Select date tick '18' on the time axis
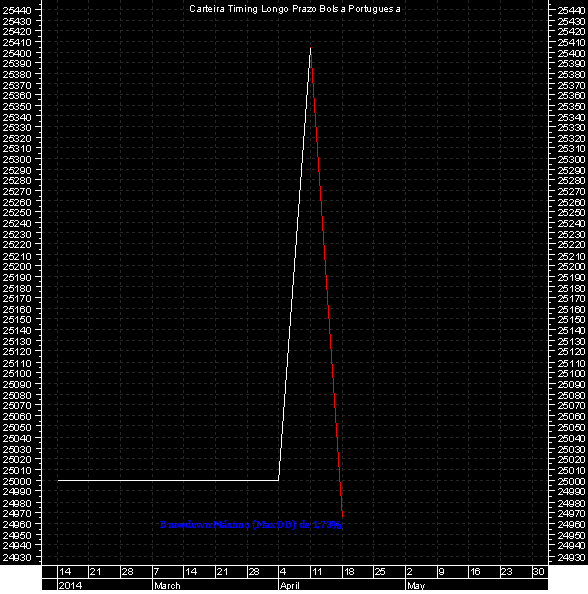 tap(349, 571)
